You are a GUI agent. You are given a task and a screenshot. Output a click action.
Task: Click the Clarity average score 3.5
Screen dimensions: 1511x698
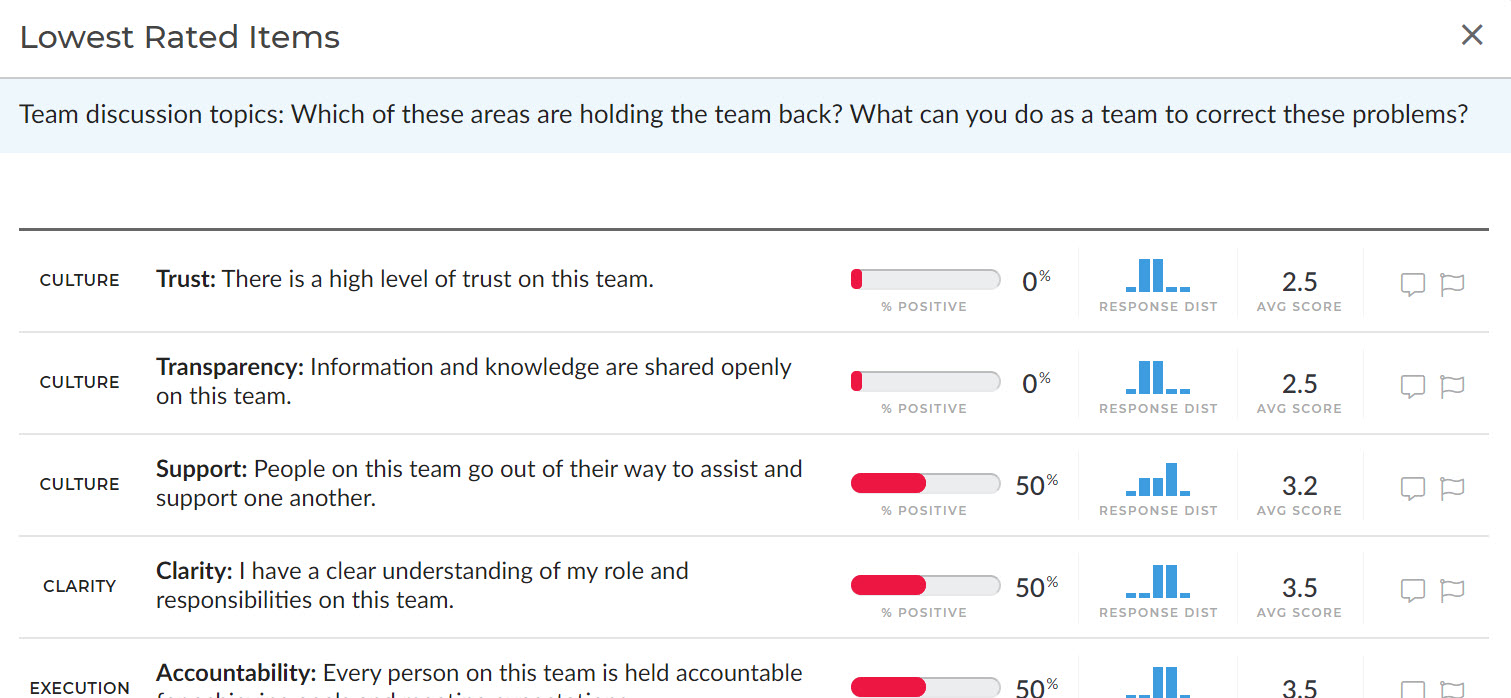(x=1299, y=588)
